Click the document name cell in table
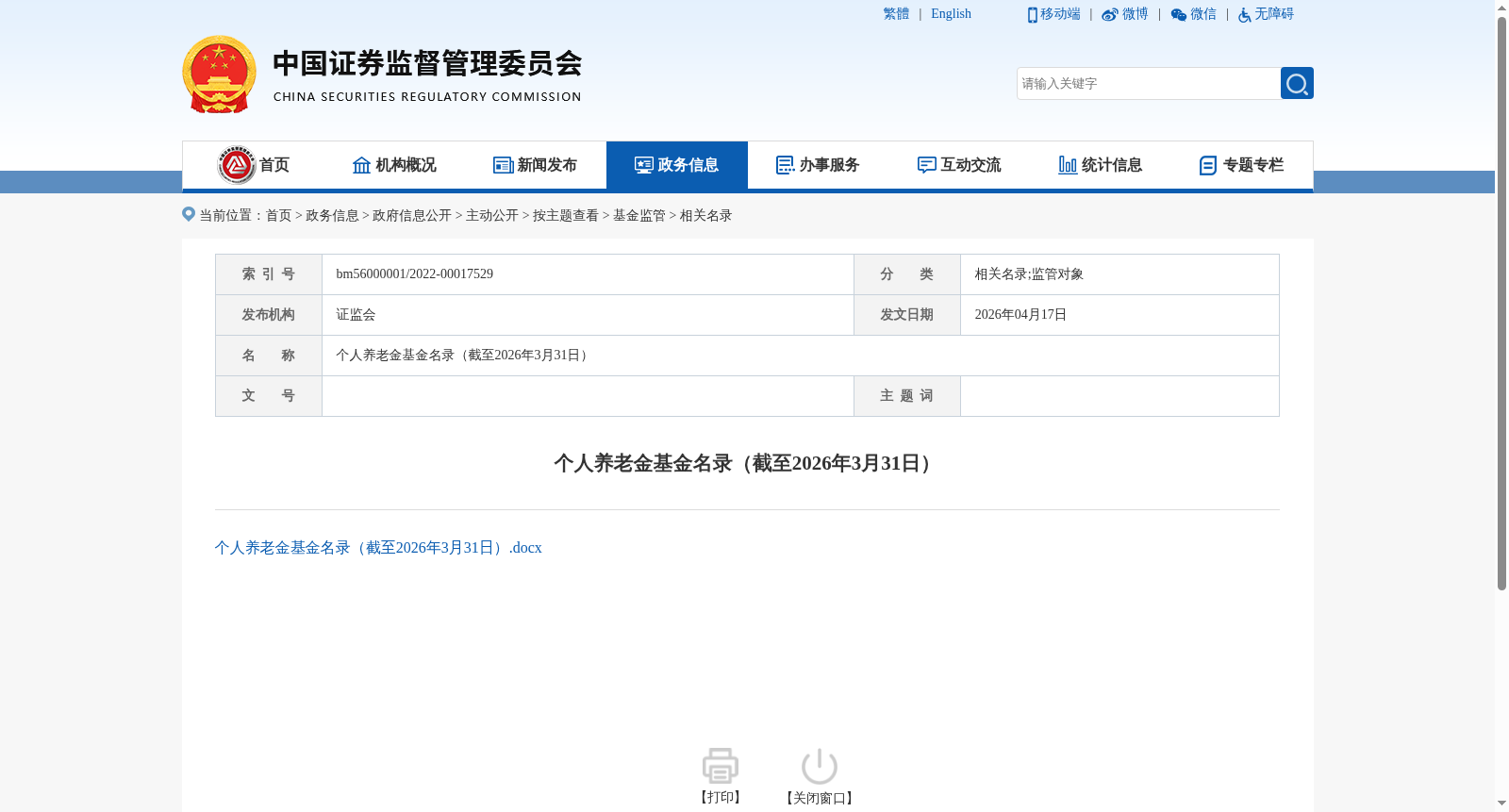1509x812 pixels. [800, 356]
